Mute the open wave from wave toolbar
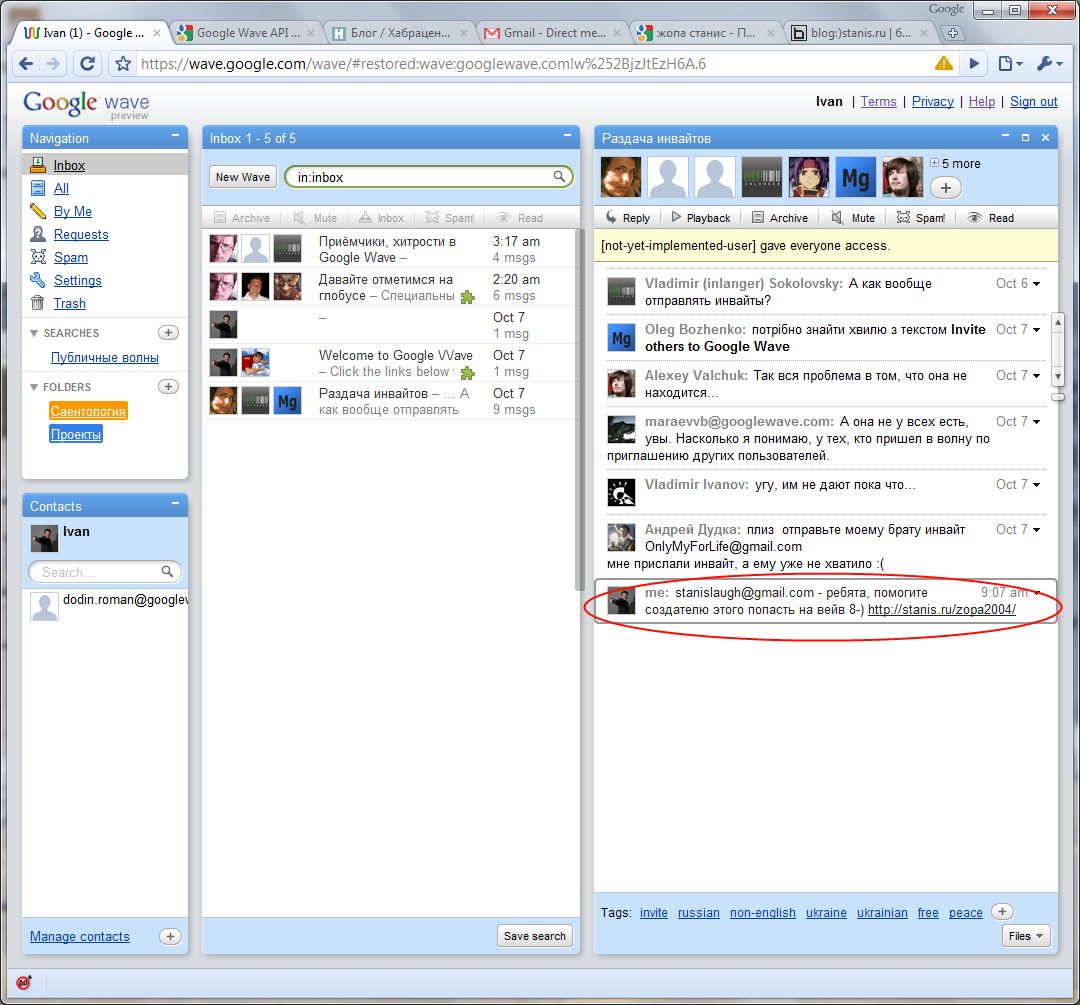The width and height of the screenshot is (1080, 1005). click(x=853, y=217)
